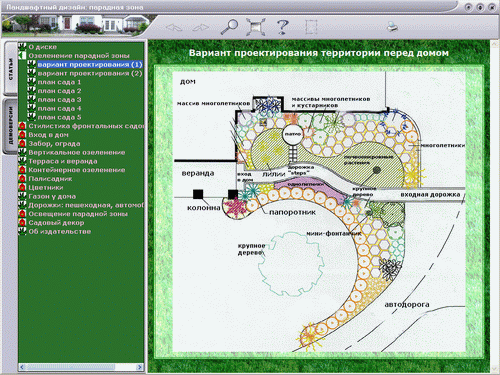Click the printer icon in toolbar
500x375 pixels.
392,27
